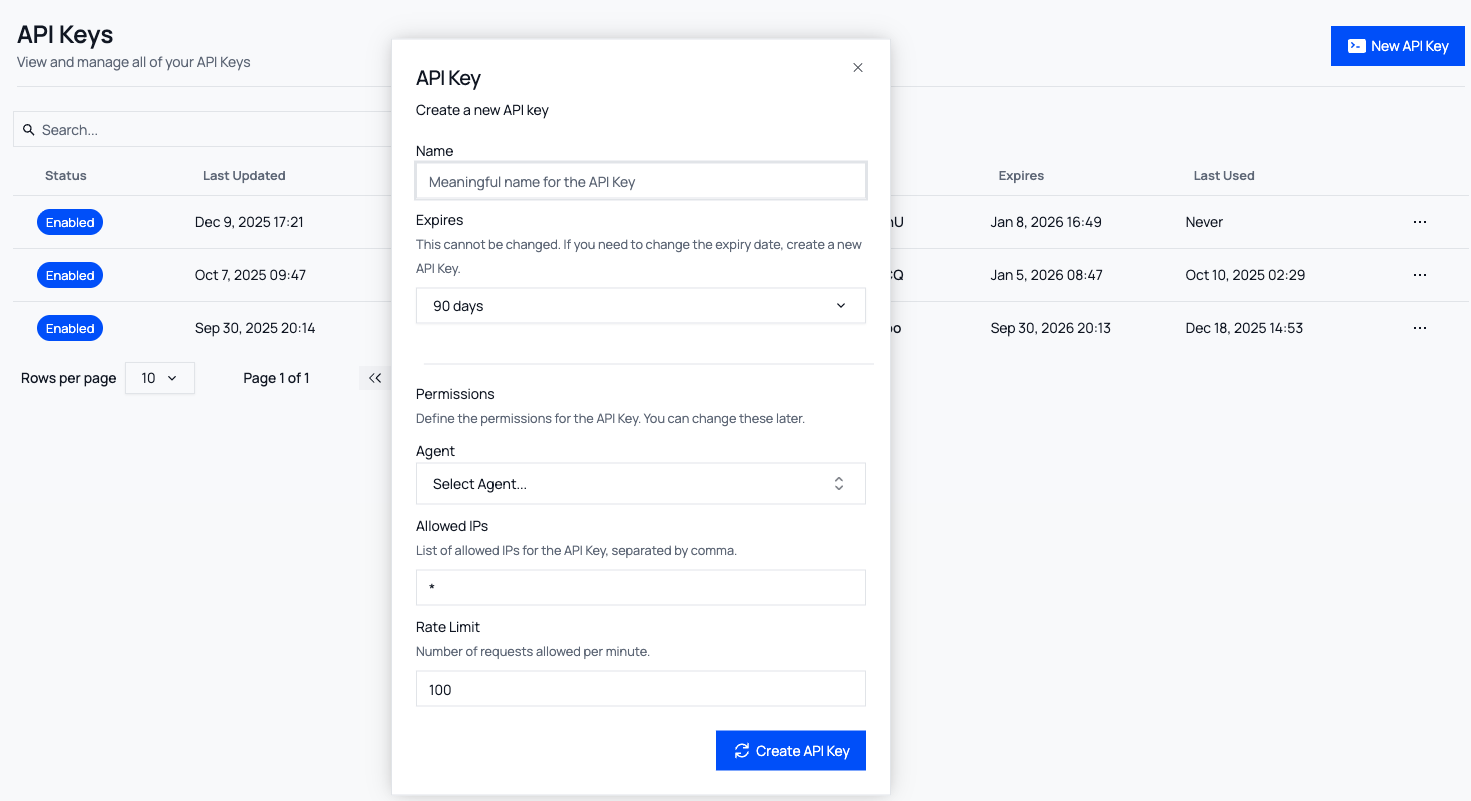1471x801 pixels.
Task: Open actions menu for key expiring Sep 30, 2026
Action: (x=1419, y=328)
